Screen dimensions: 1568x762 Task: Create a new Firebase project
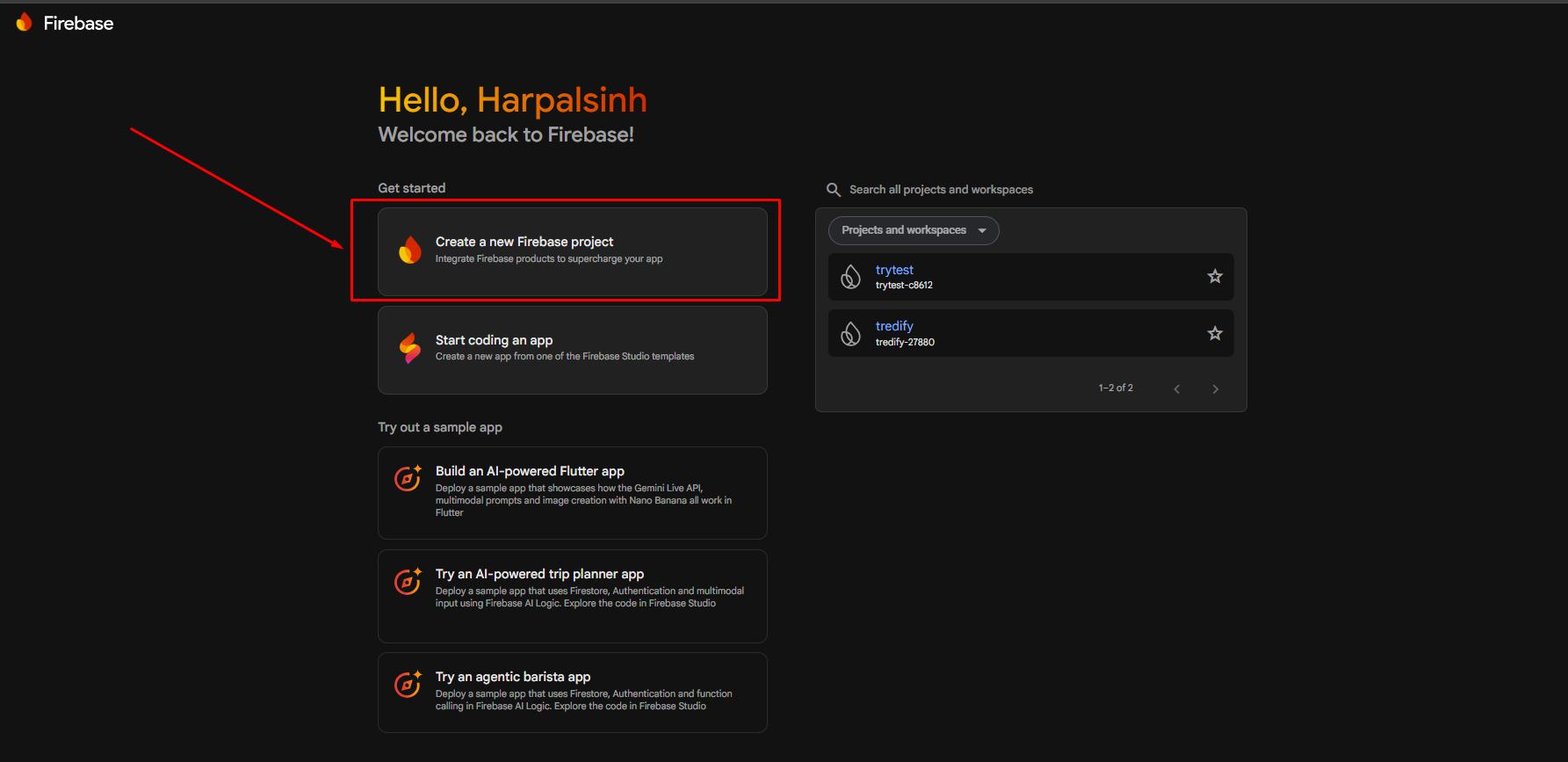(x=573, y=251)
